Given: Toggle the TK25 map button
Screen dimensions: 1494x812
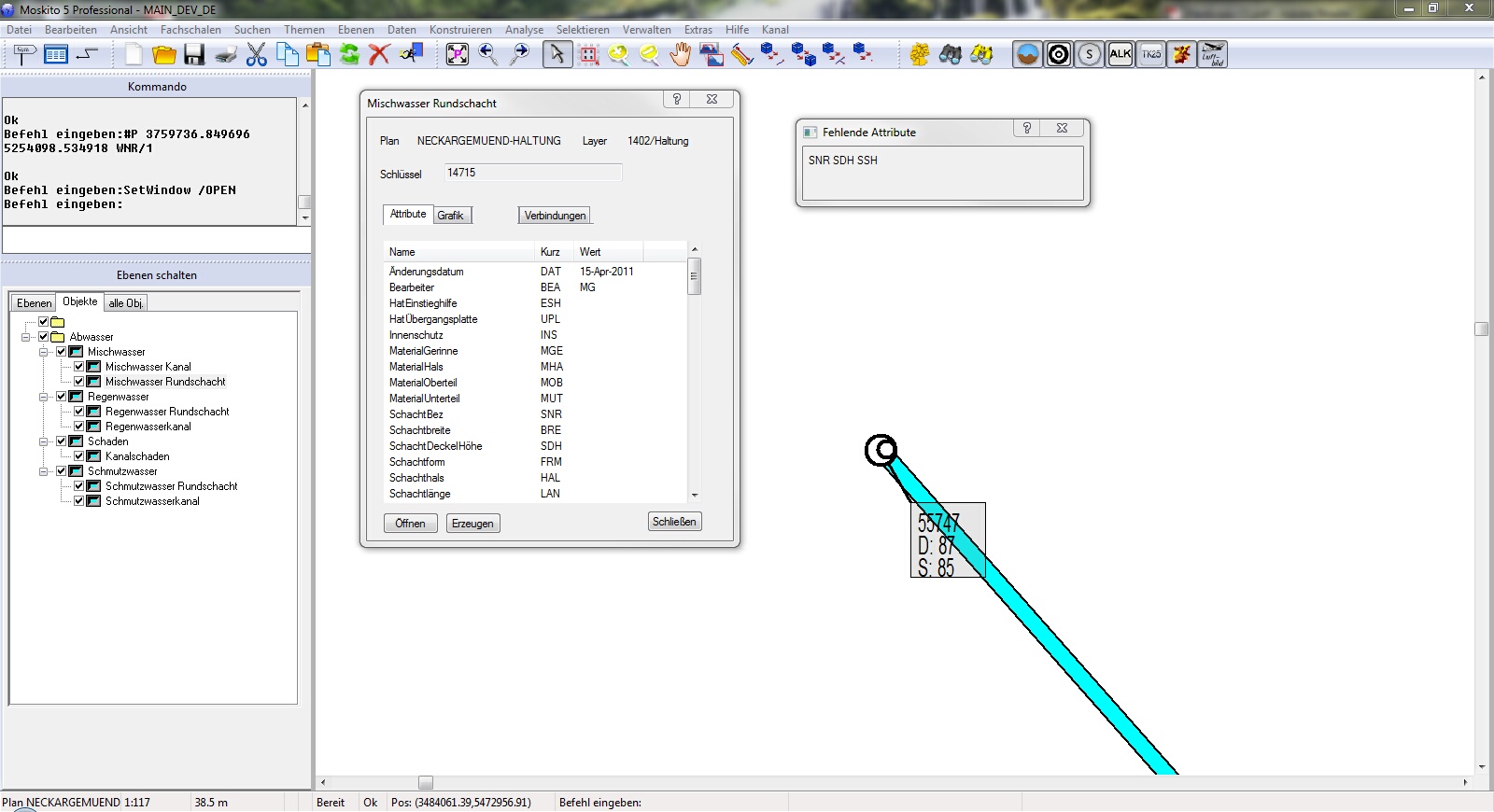Looking at the screenshot, I should 1151,55.
